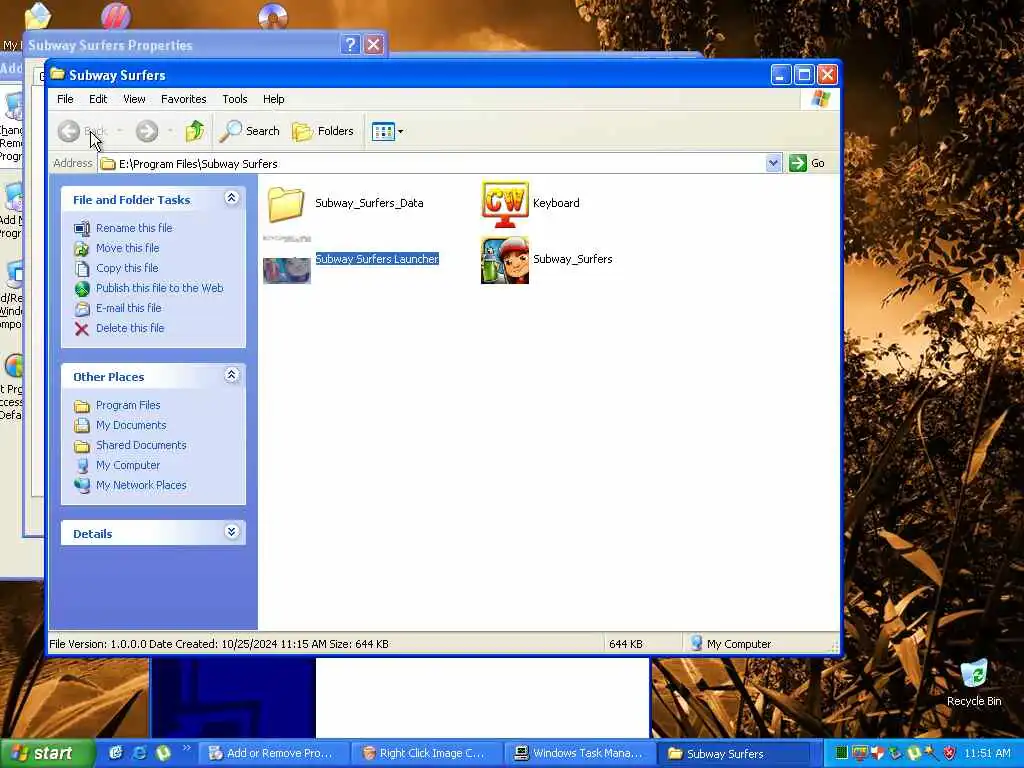Minimize the Subway Surfers window

click(780, 75)
